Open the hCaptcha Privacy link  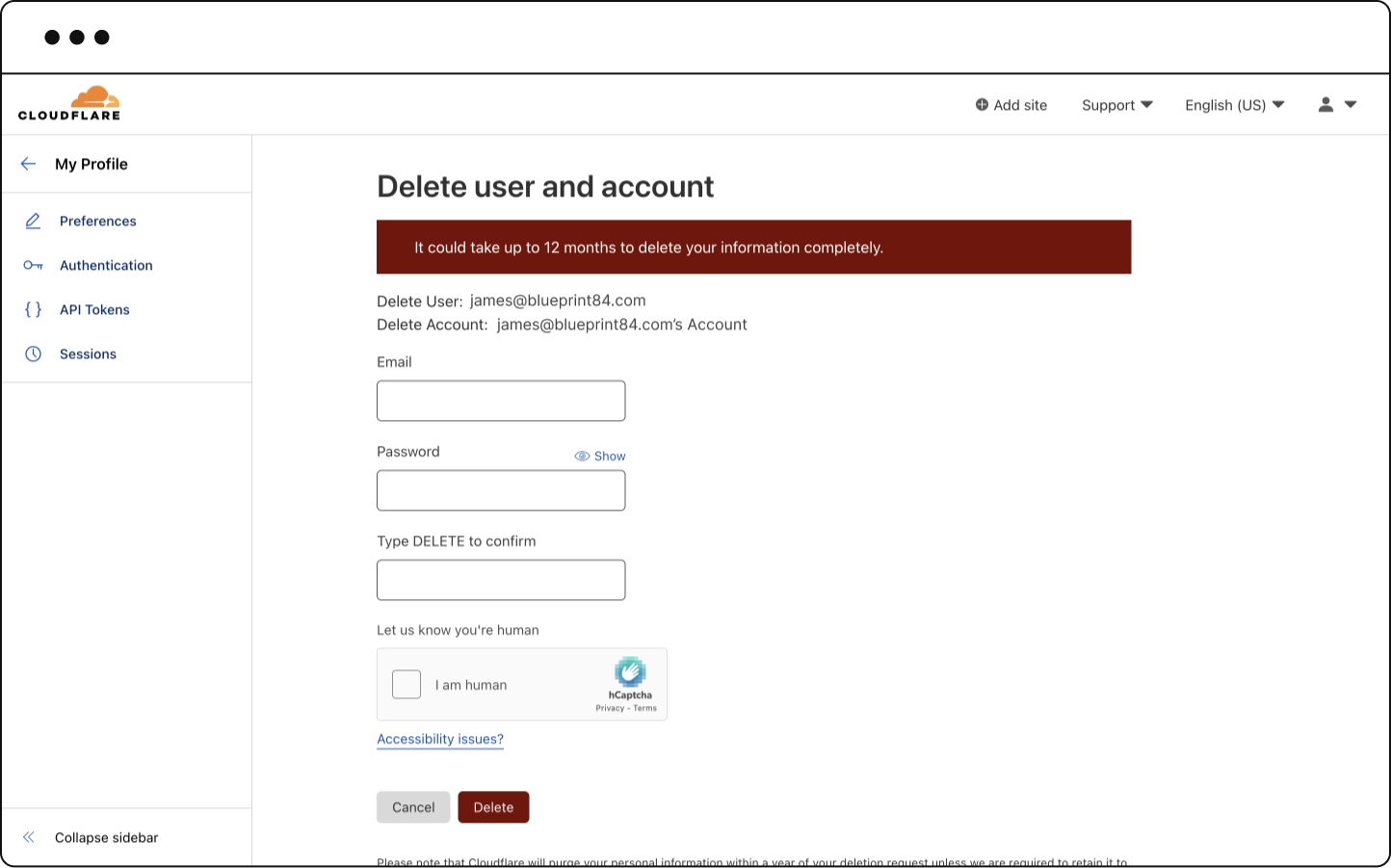pos(610,708)
